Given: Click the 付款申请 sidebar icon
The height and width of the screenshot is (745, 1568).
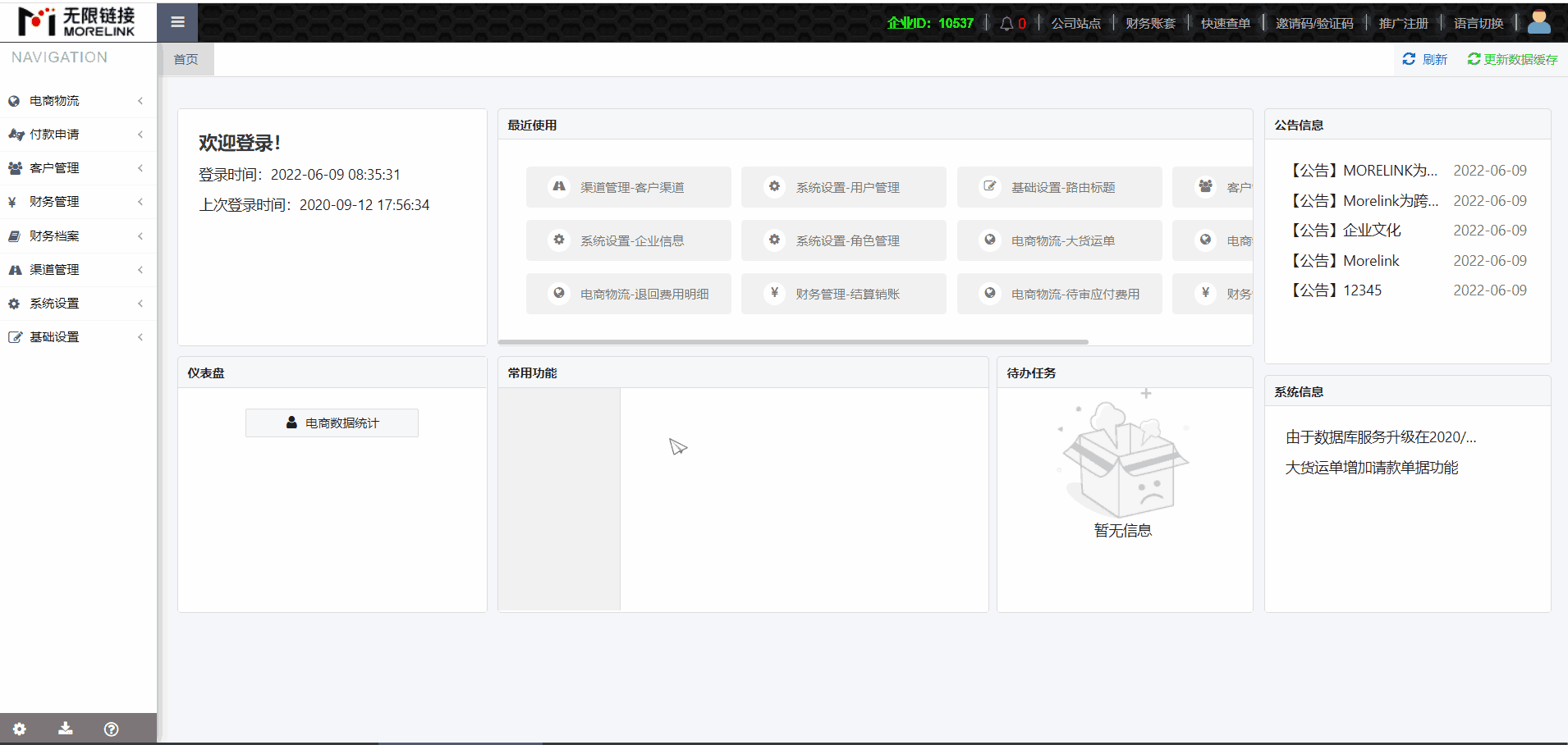Looking at the screenshot, I should 16,135.
